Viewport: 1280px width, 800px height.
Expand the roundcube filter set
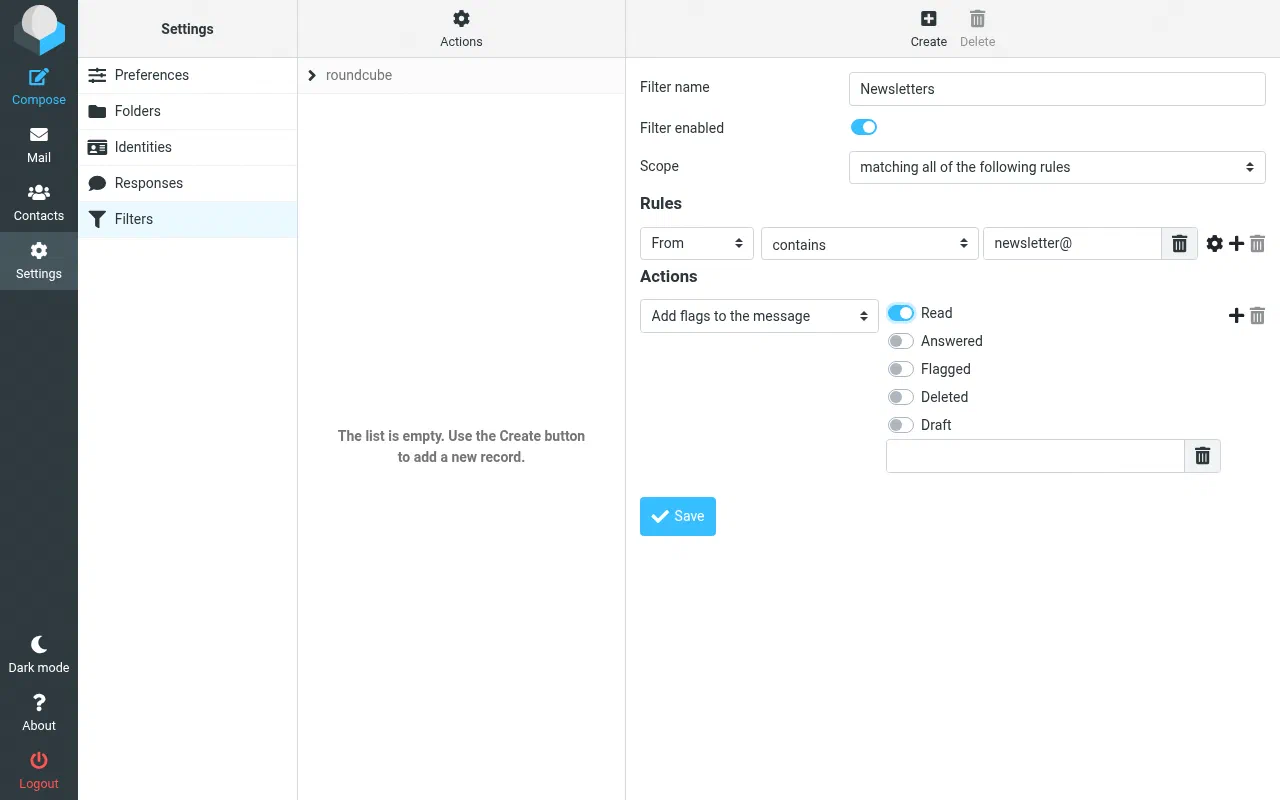[x=312, y=75]
